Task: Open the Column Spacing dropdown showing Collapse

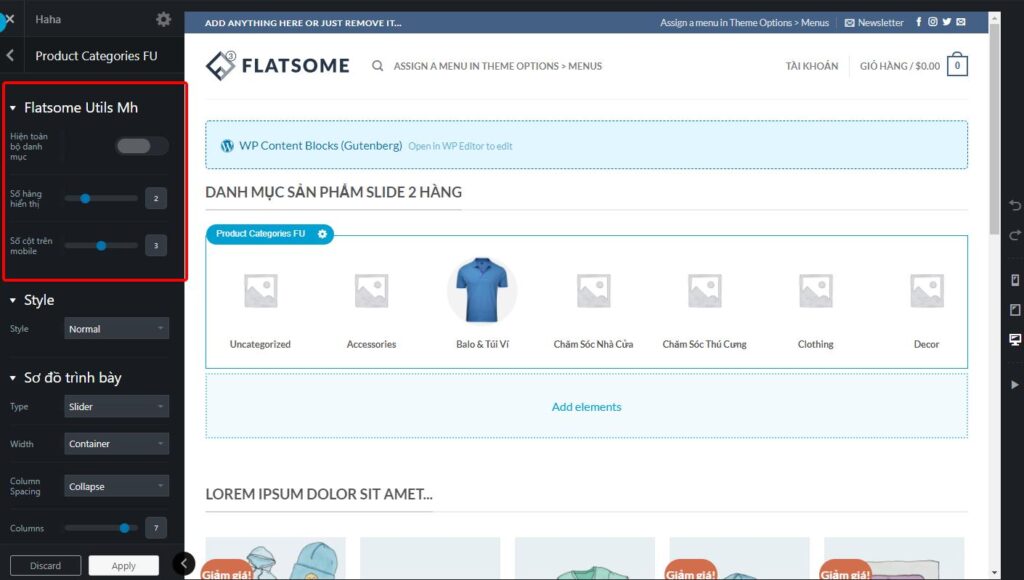Action: [116, 487]
